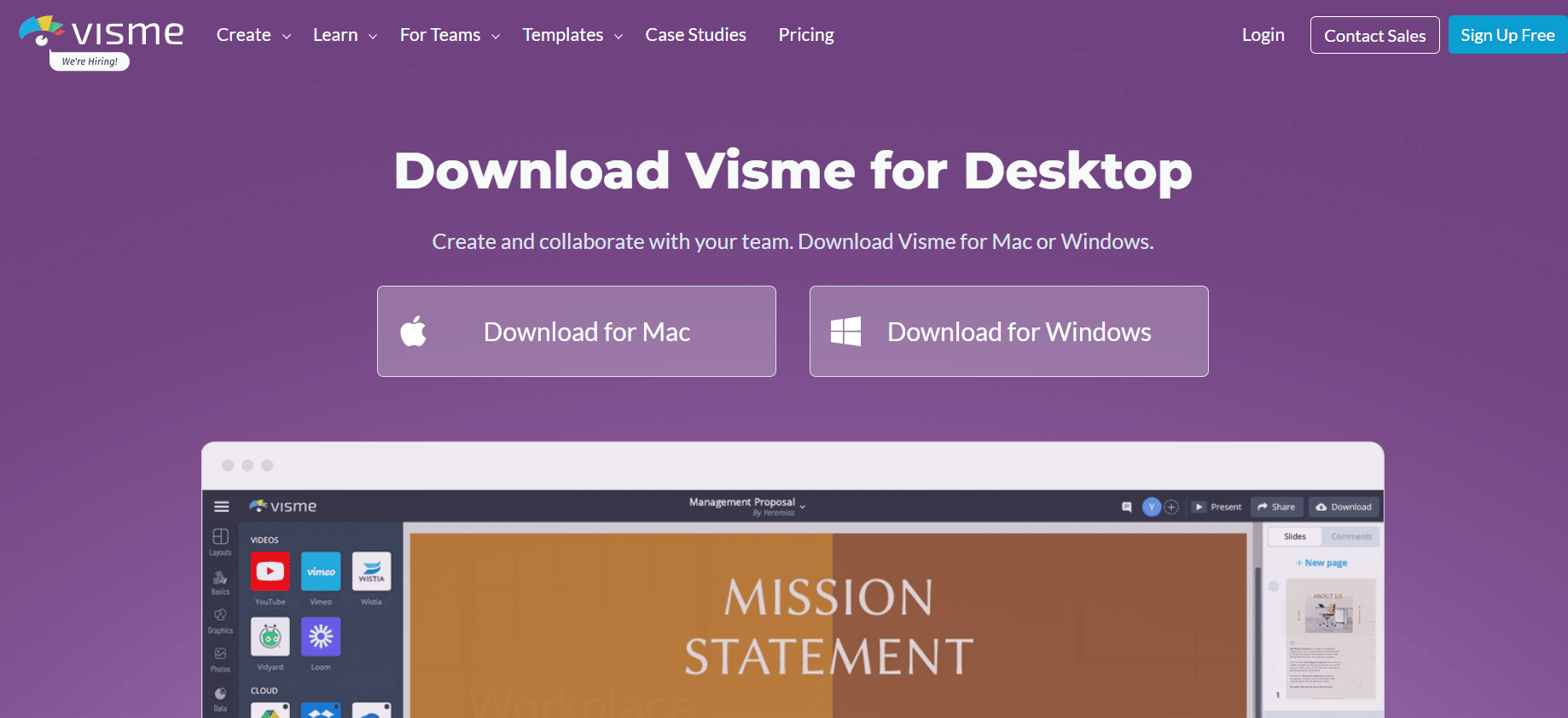
Task: Click the YouTube video icon
Action: (x=270, y=571)
